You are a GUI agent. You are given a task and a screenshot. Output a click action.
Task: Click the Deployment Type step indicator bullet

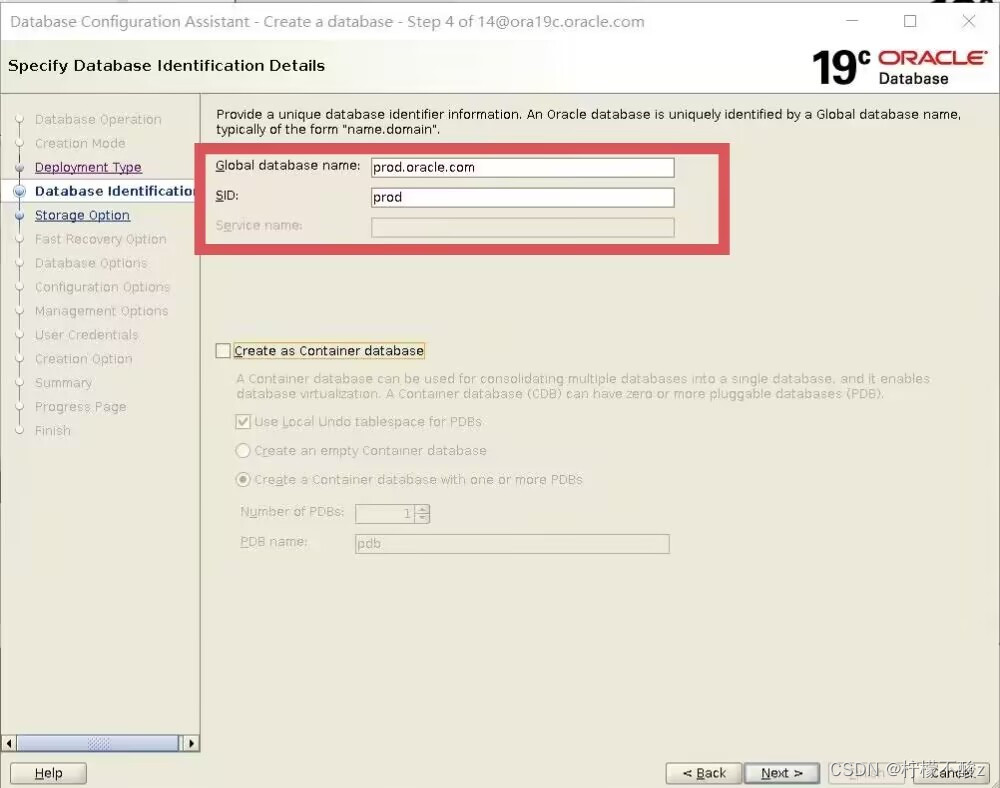click(x=21, y=167)
